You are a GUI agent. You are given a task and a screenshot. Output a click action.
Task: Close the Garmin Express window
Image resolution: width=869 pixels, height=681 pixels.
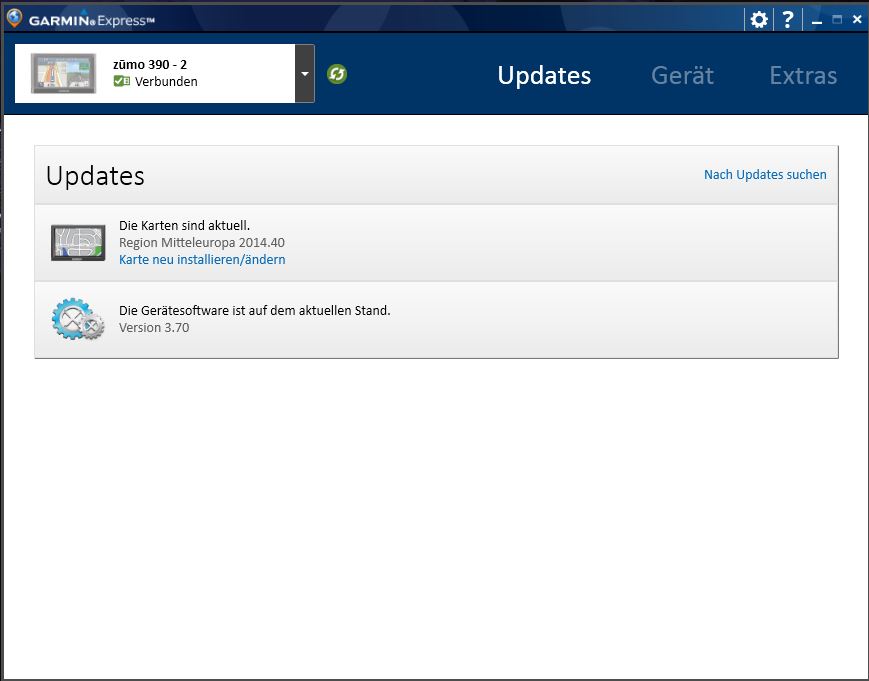coord(857,19)
